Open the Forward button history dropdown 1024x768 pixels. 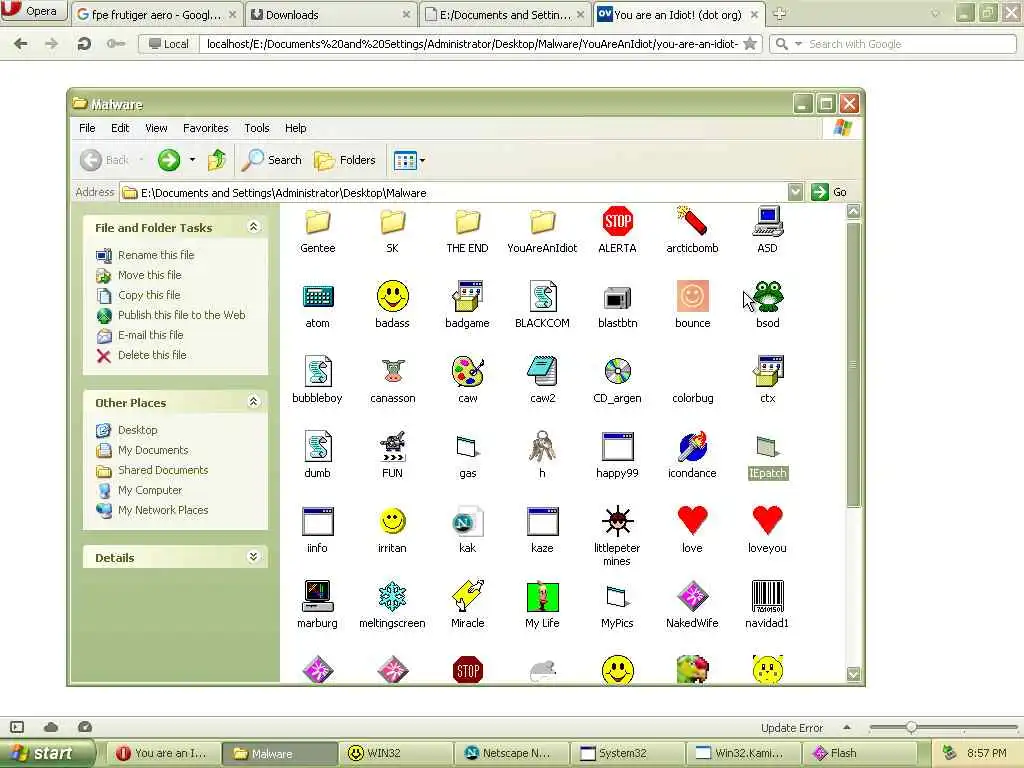pos(192,160)
